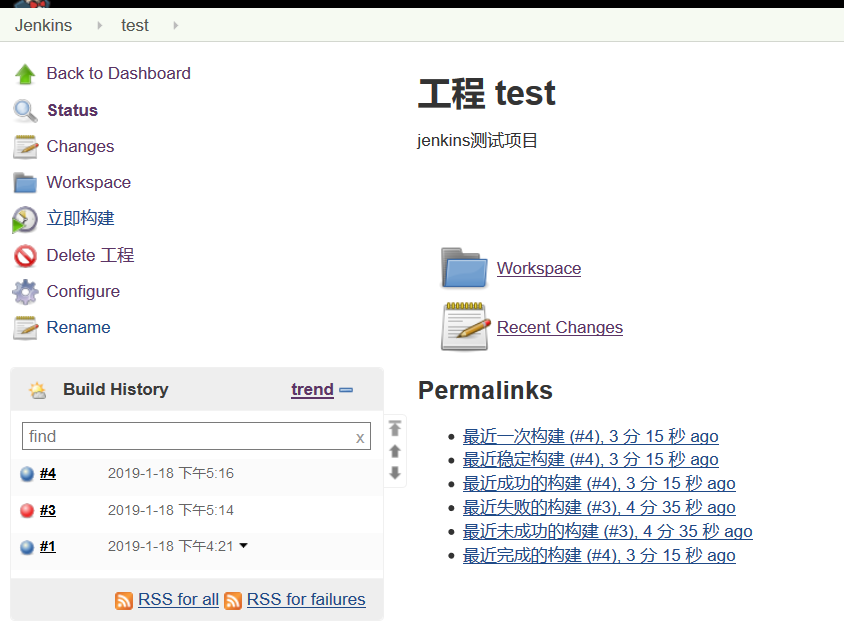This screenshot has width=844, height=642.
Task: Jump to top of build history arrow
Action: [x=395, y=428]
